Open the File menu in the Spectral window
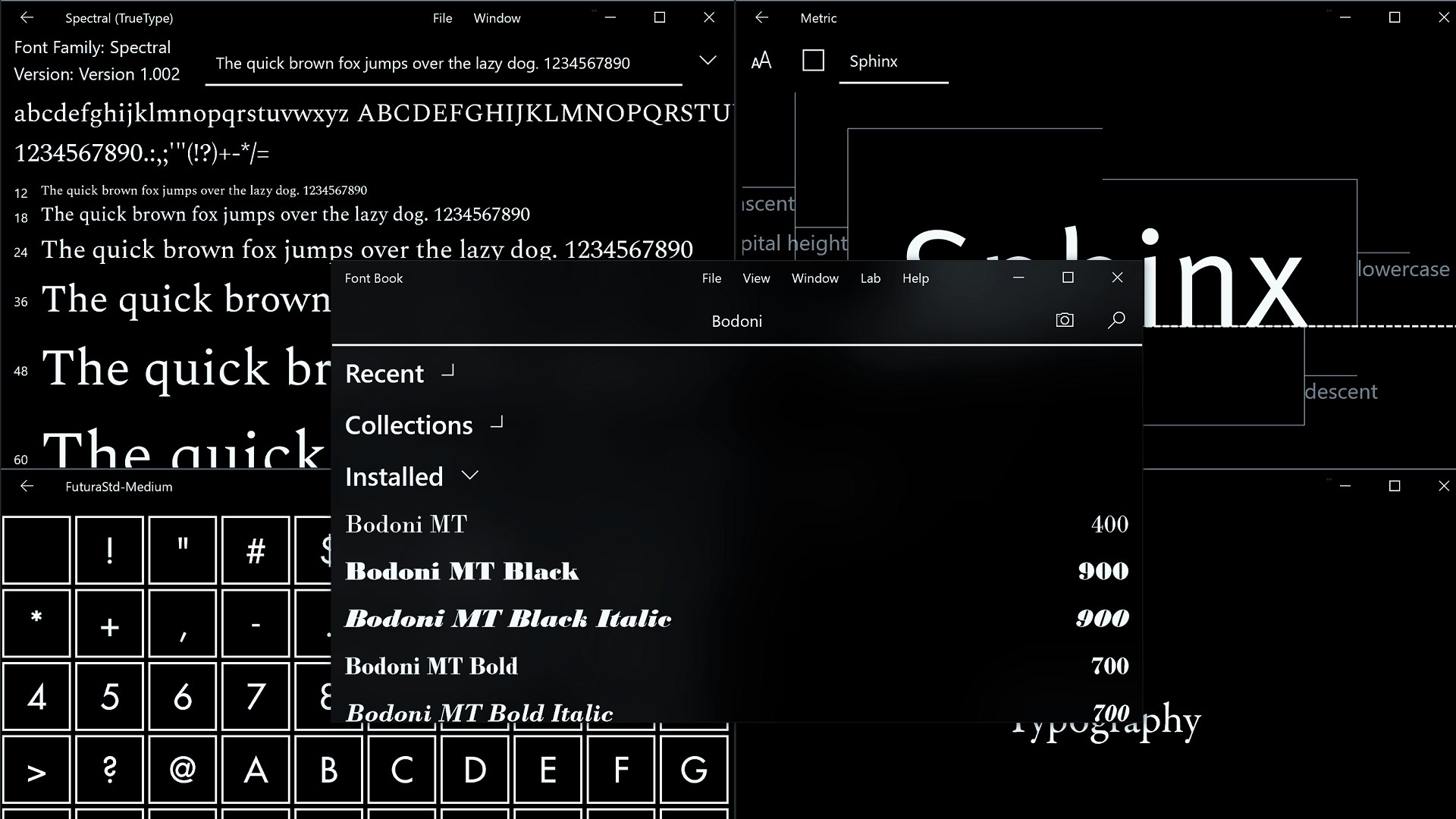This screenshot has width=1456, height=819. click(x=442, y=18)
